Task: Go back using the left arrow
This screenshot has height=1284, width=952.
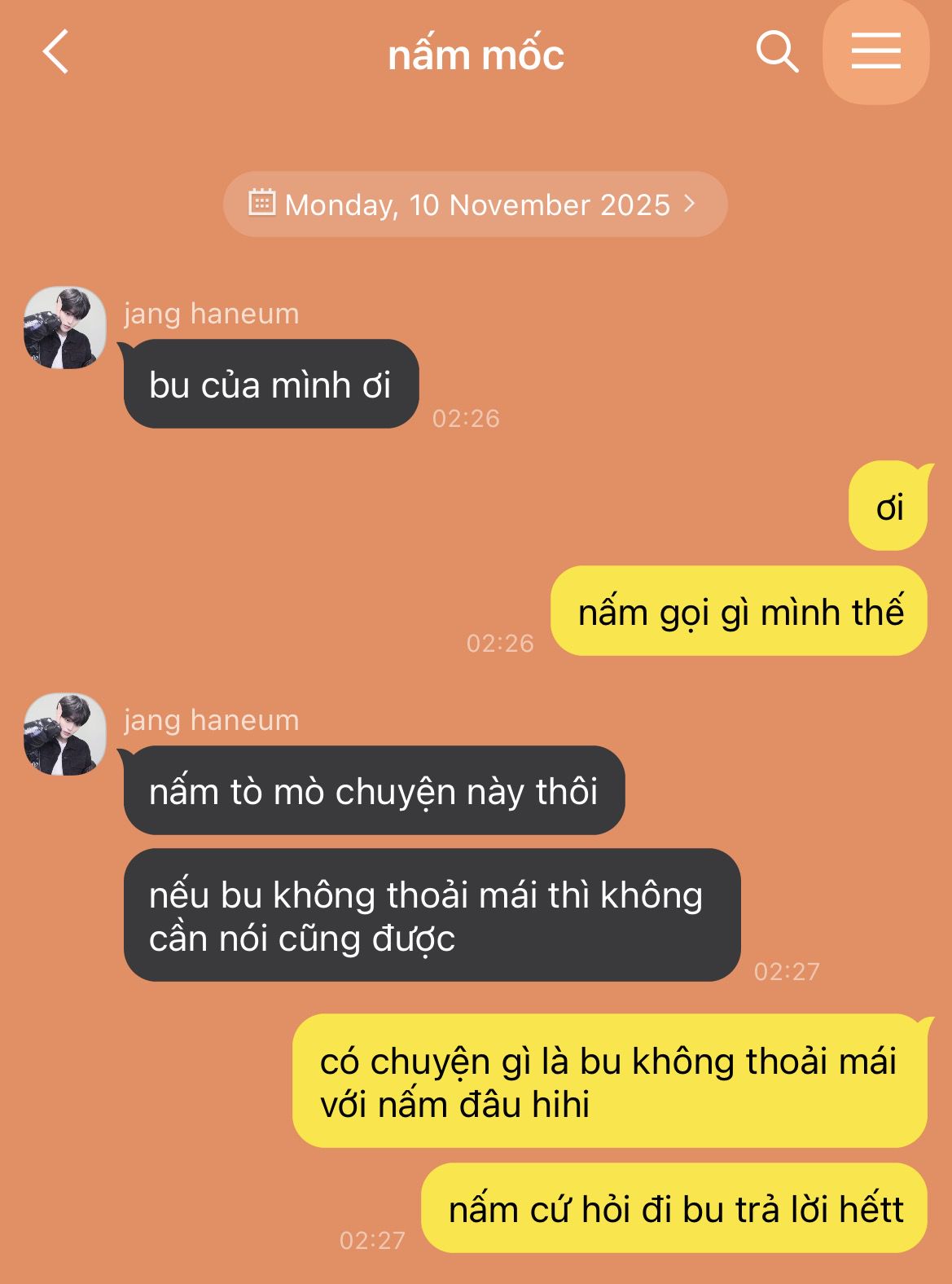Action: (x=55, y=52)
